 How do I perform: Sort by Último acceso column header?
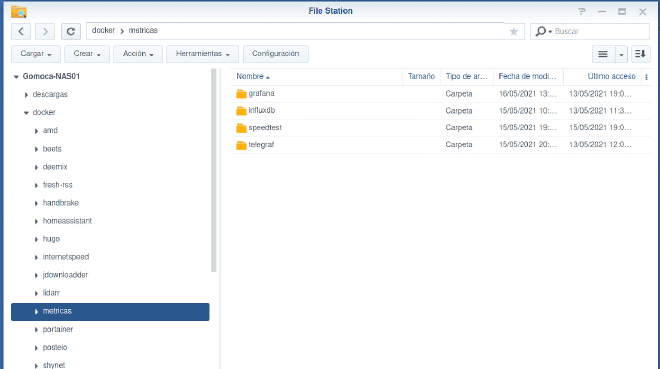603,77
